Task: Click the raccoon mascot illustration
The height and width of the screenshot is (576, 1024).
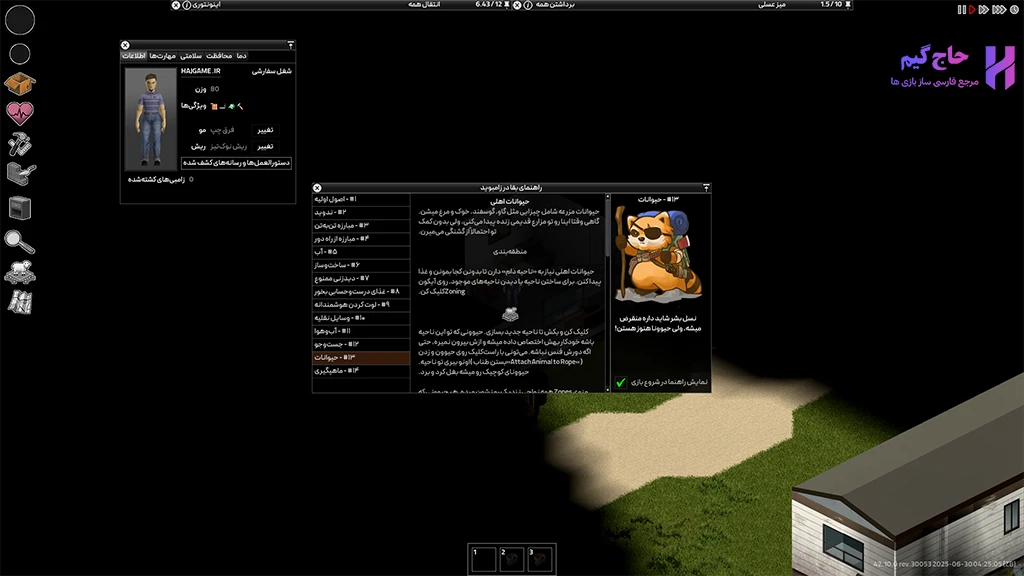Action: 660,255
